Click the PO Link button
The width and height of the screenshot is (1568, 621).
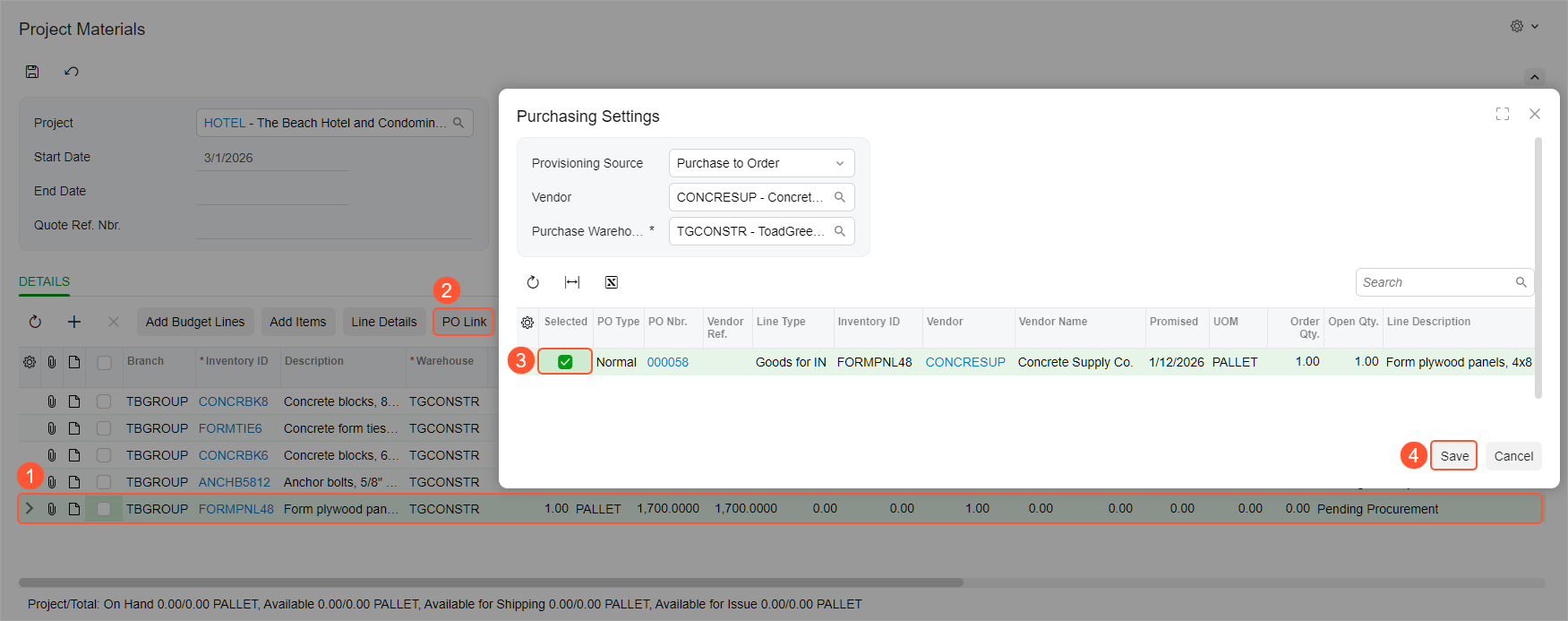click(464, 322)
